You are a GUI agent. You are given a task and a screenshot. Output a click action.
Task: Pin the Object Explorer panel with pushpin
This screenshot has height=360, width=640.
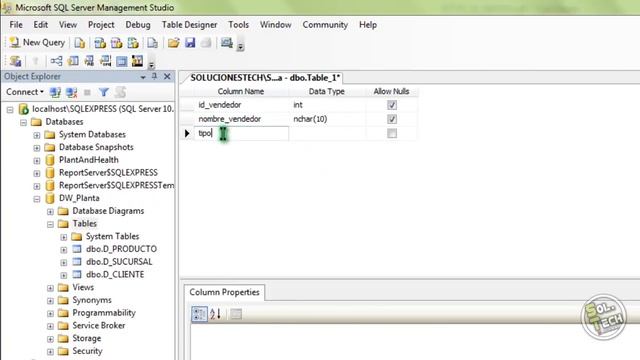[154, 76]
